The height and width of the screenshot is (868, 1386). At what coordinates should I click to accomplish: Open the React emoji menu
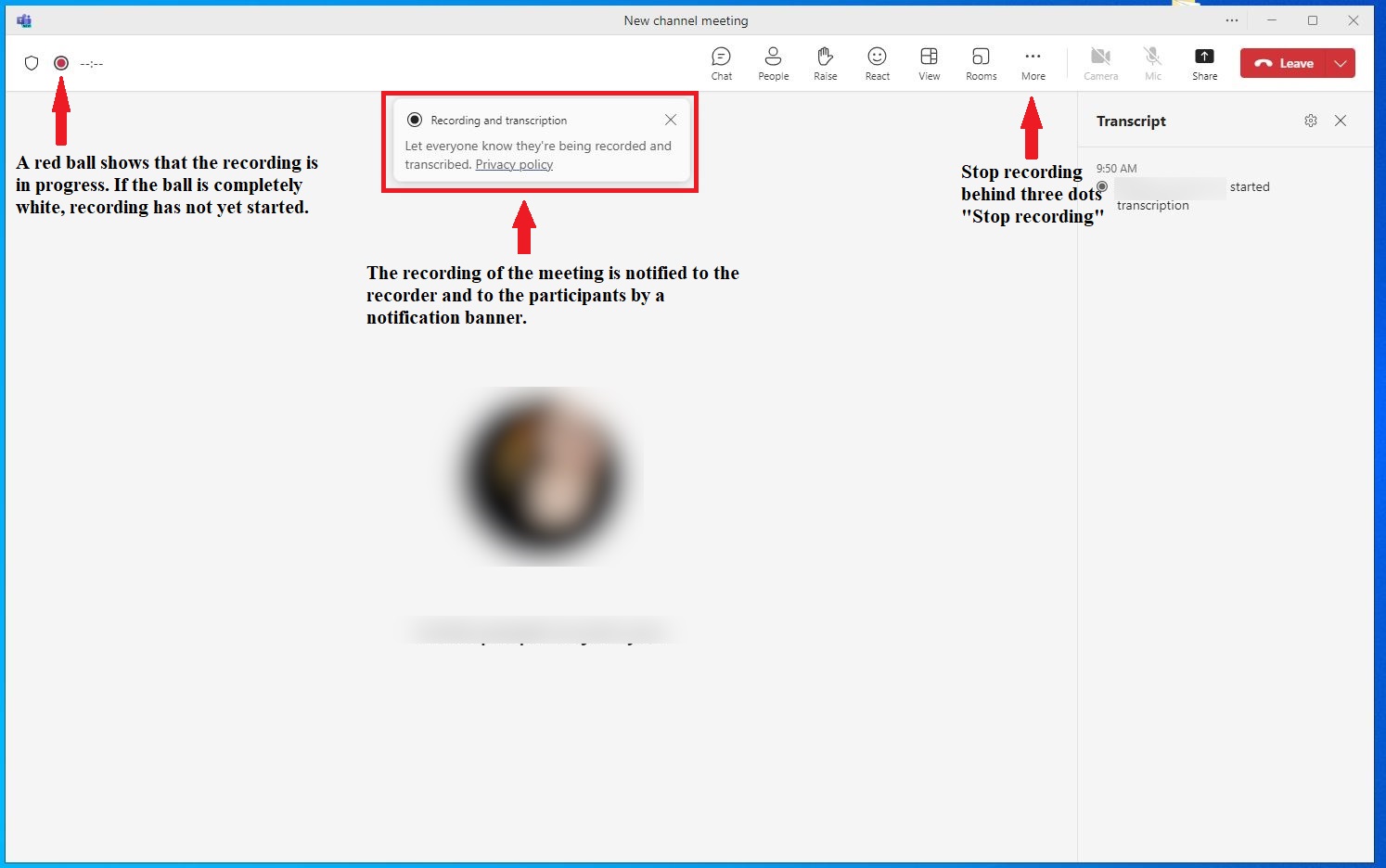coord(877,63)
